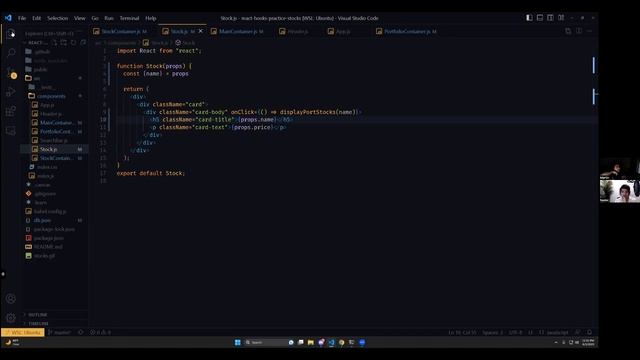Screen dimensions: 640x360
Task: Open the Manage gear icon
Action: (x=11, y=318)
